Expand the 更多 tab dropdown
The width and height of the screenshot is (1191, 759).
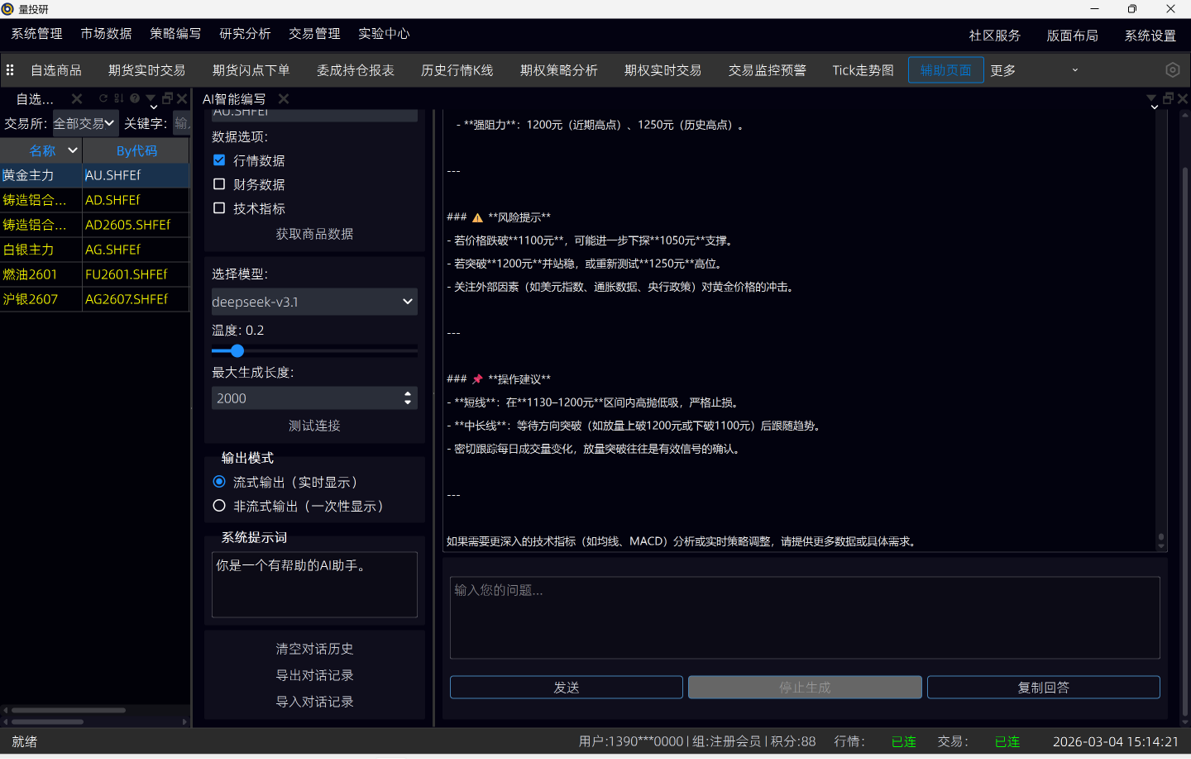click(x=1074, y=70)
